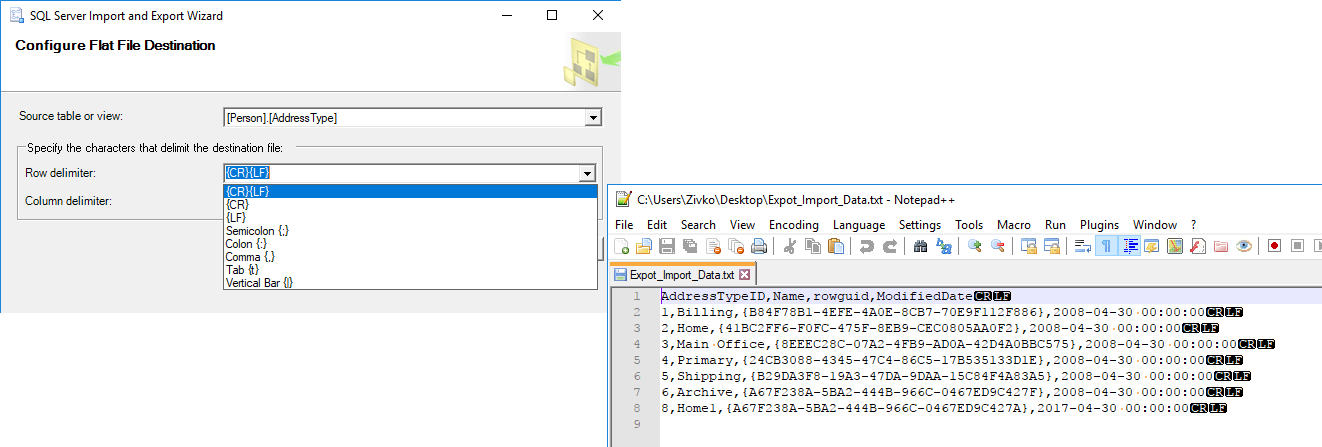Screen dimensions: 1322x447
Task: Click the Close document toolbar icon
Action: [713, 246]
